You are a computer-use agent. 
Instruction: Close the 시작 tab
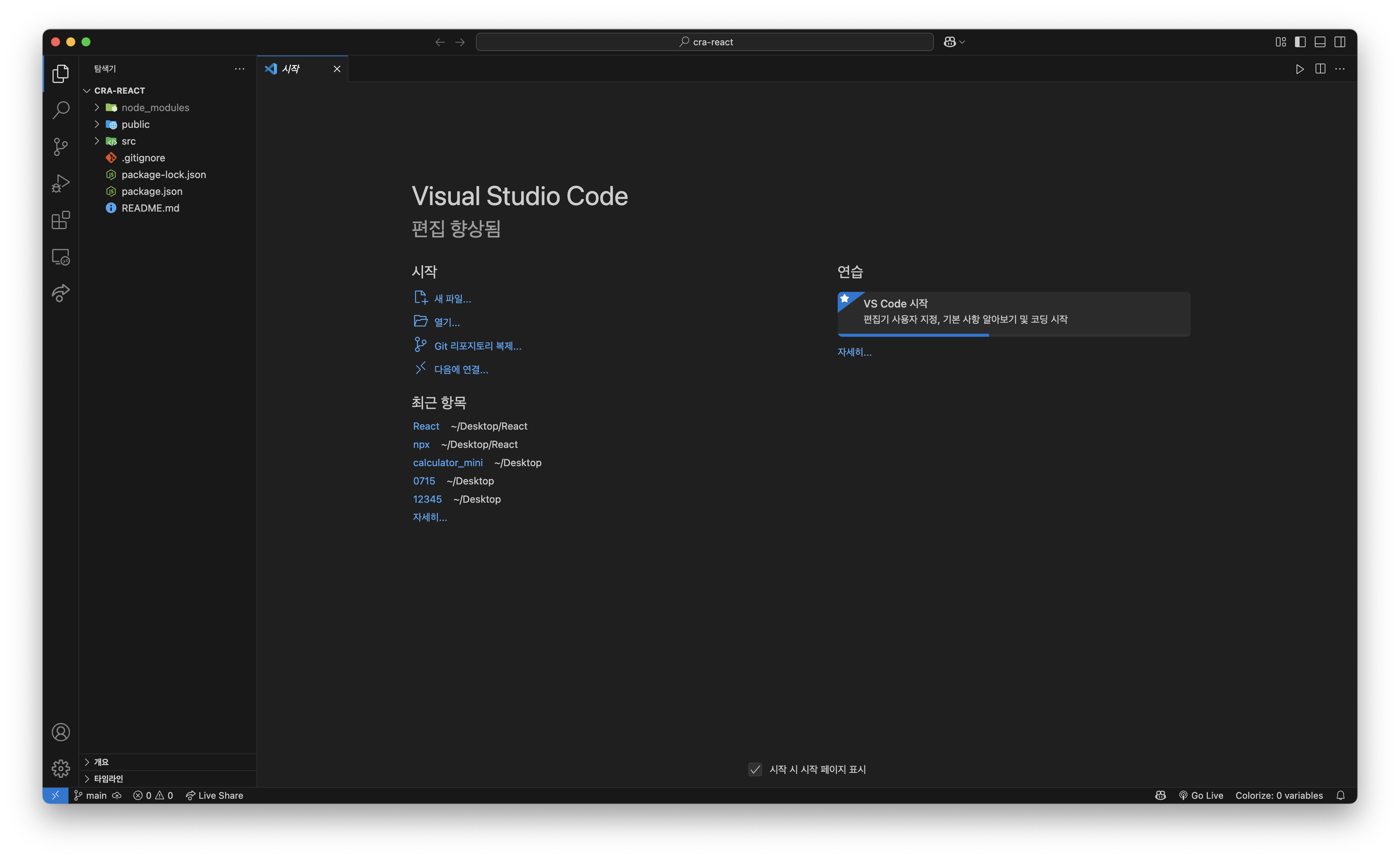click(x=337, y=69)
